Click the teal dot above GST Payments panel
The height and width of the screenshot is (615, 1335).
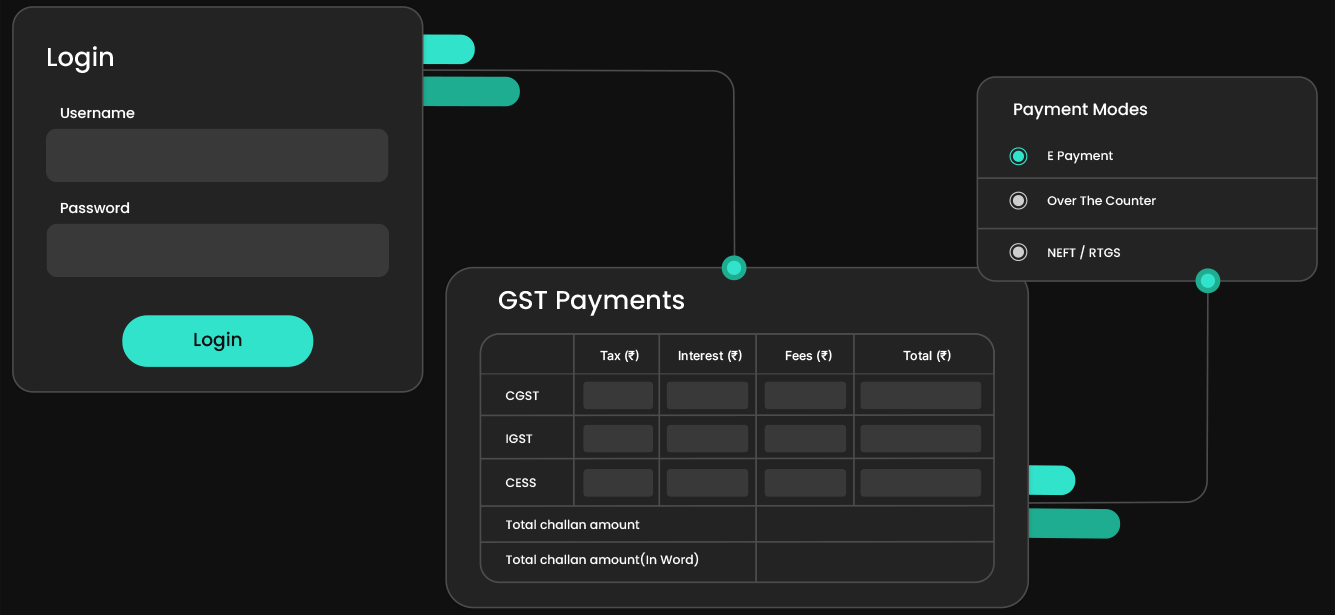pos(733,267)
